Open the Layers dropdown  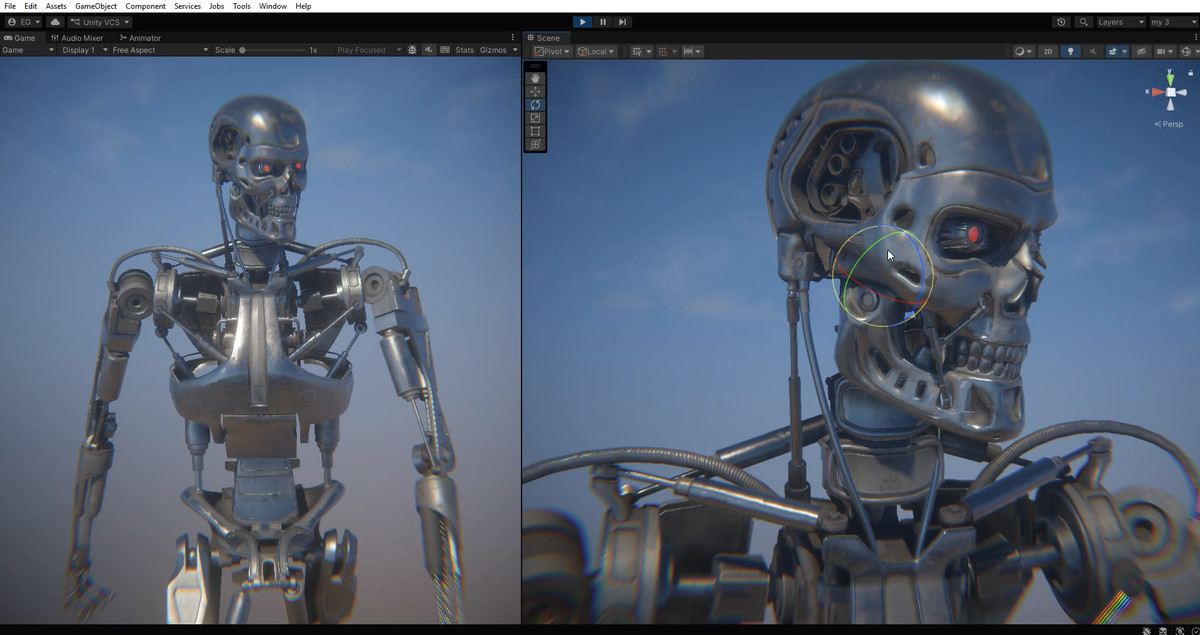1121,22
